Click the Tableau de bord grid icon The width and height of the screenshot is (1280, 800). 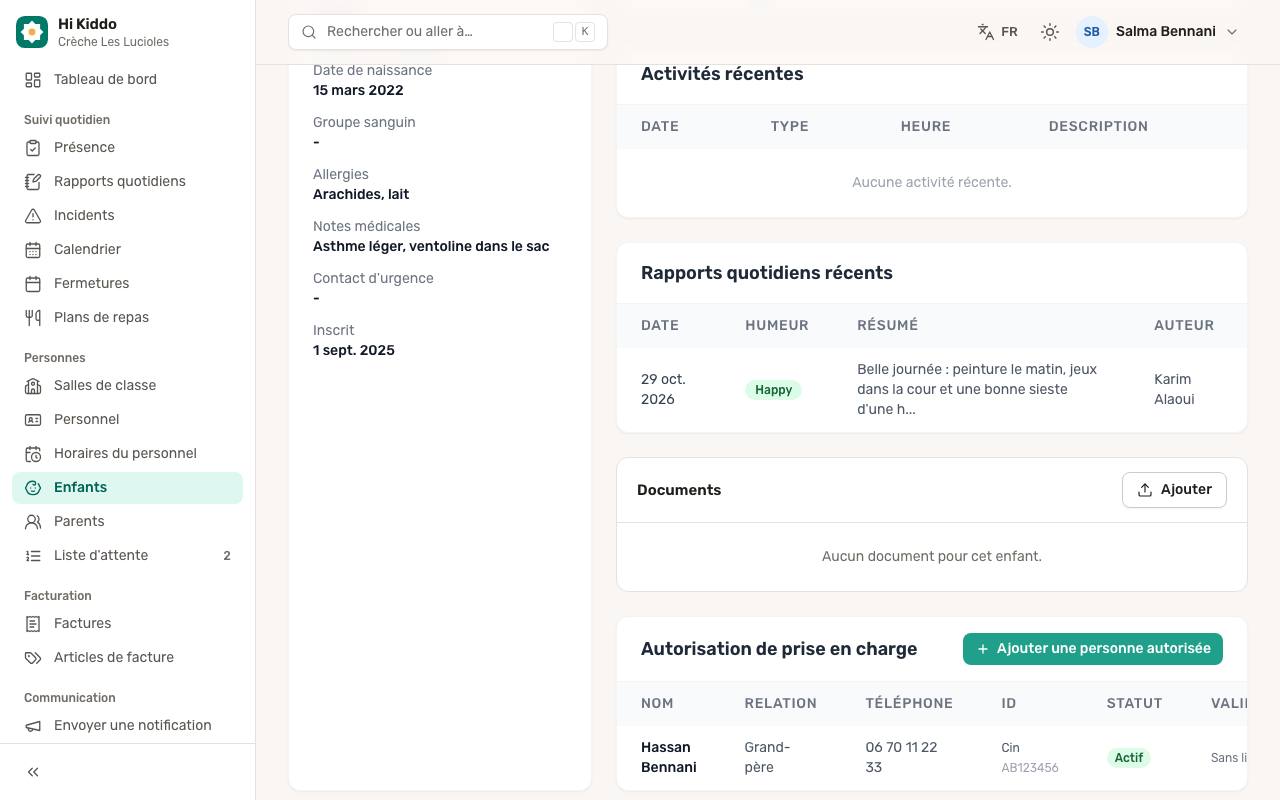point(33,80)
